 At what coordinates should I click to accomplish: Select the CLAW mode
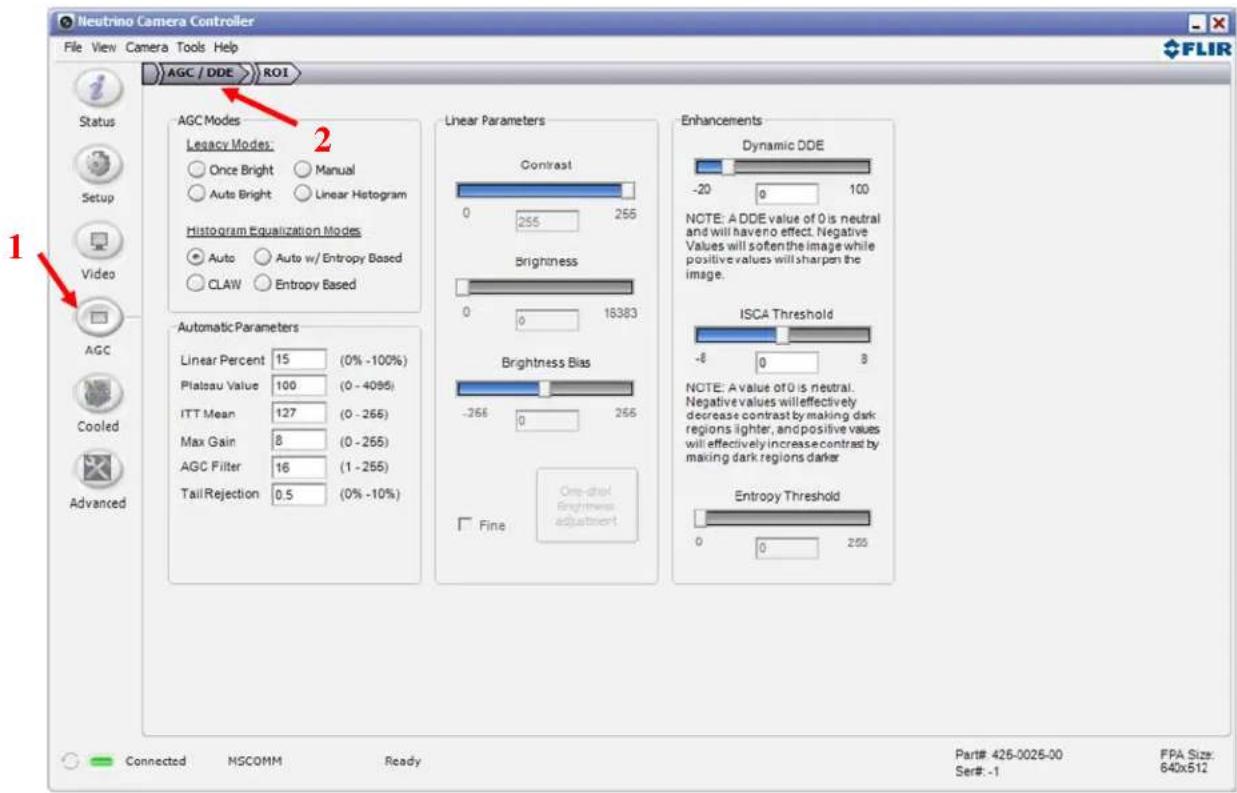(x=197, y=283)
